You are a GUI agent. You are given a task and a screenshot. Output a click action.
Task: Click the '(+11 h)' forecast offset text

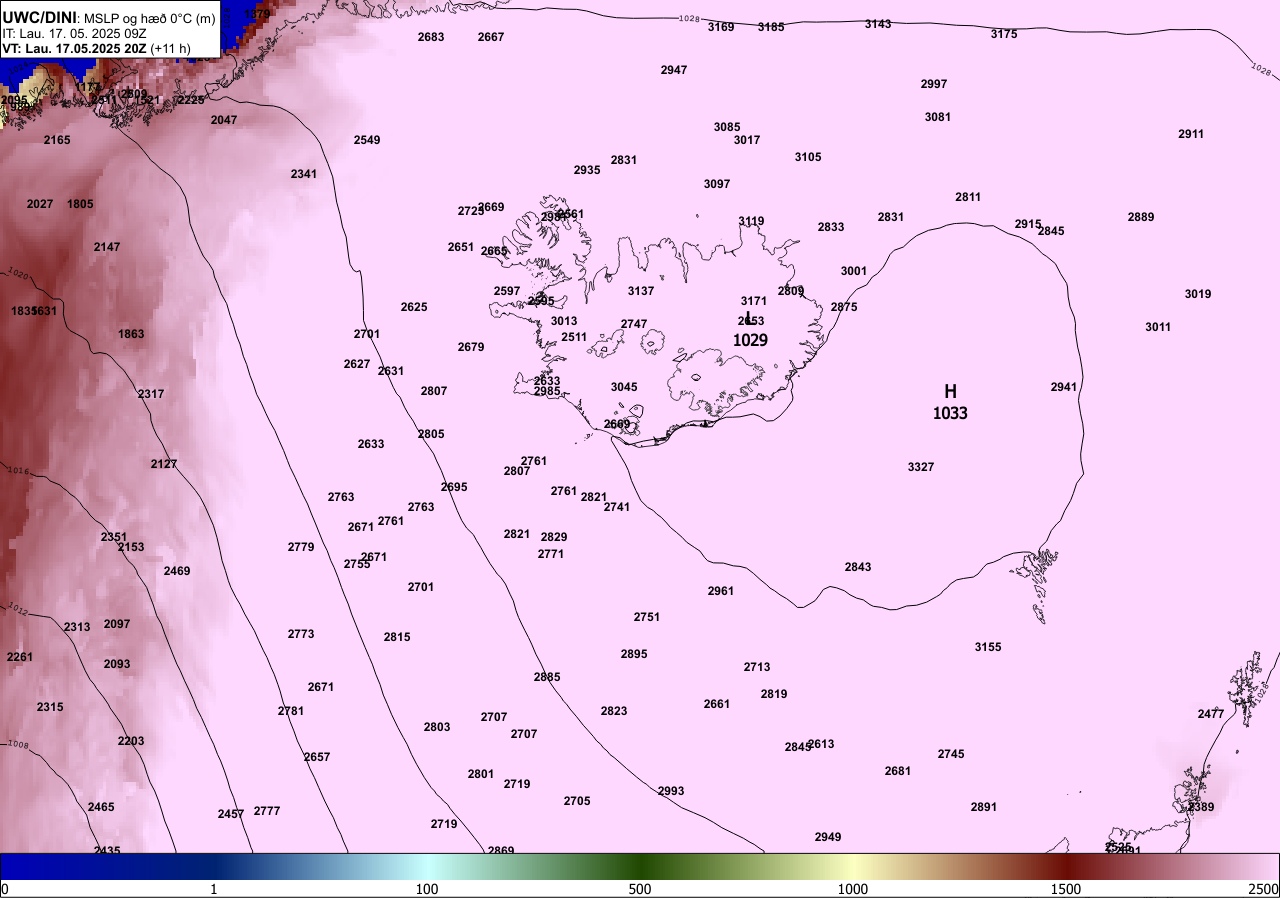(171, 48)
